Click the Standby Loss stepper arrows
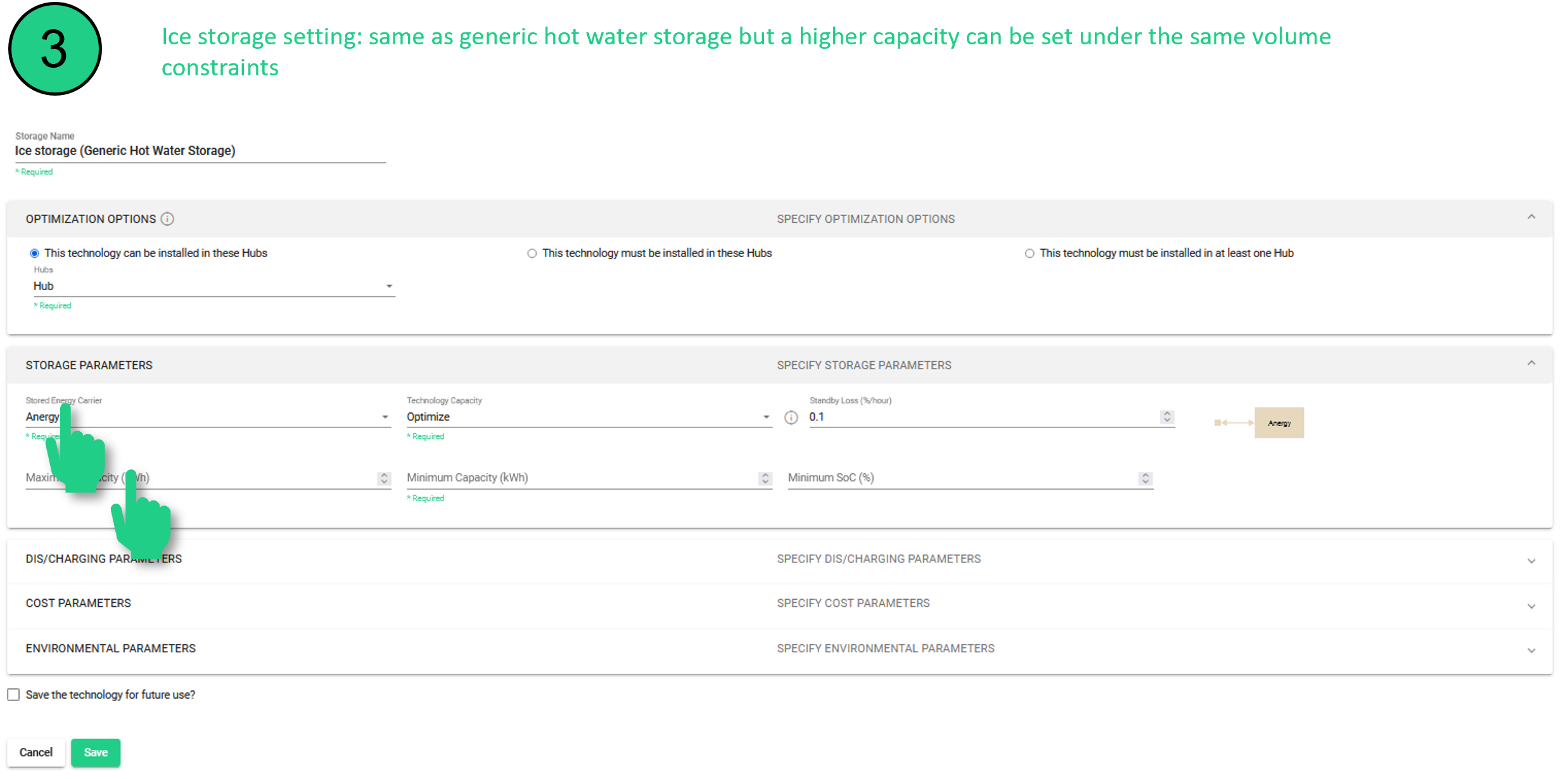Image resolution: width=1568 pixels, height=779 pixels. tap(1167, 417)
